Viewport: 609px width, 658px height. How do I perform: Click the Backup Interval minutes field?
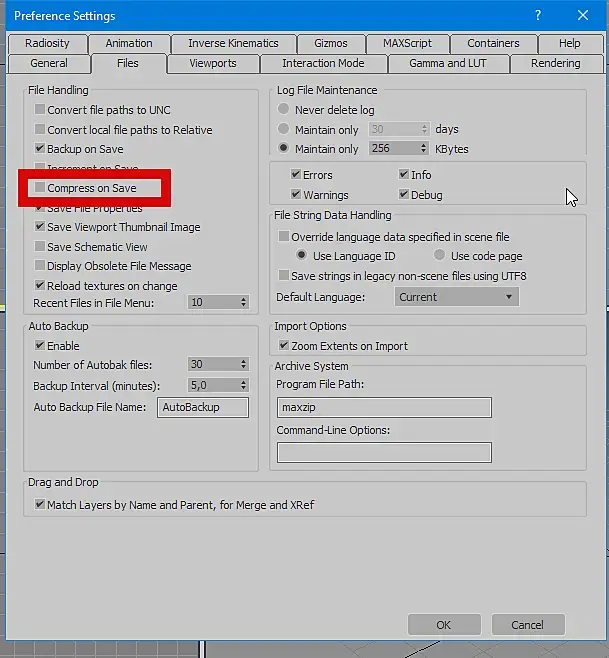point(212,385)
